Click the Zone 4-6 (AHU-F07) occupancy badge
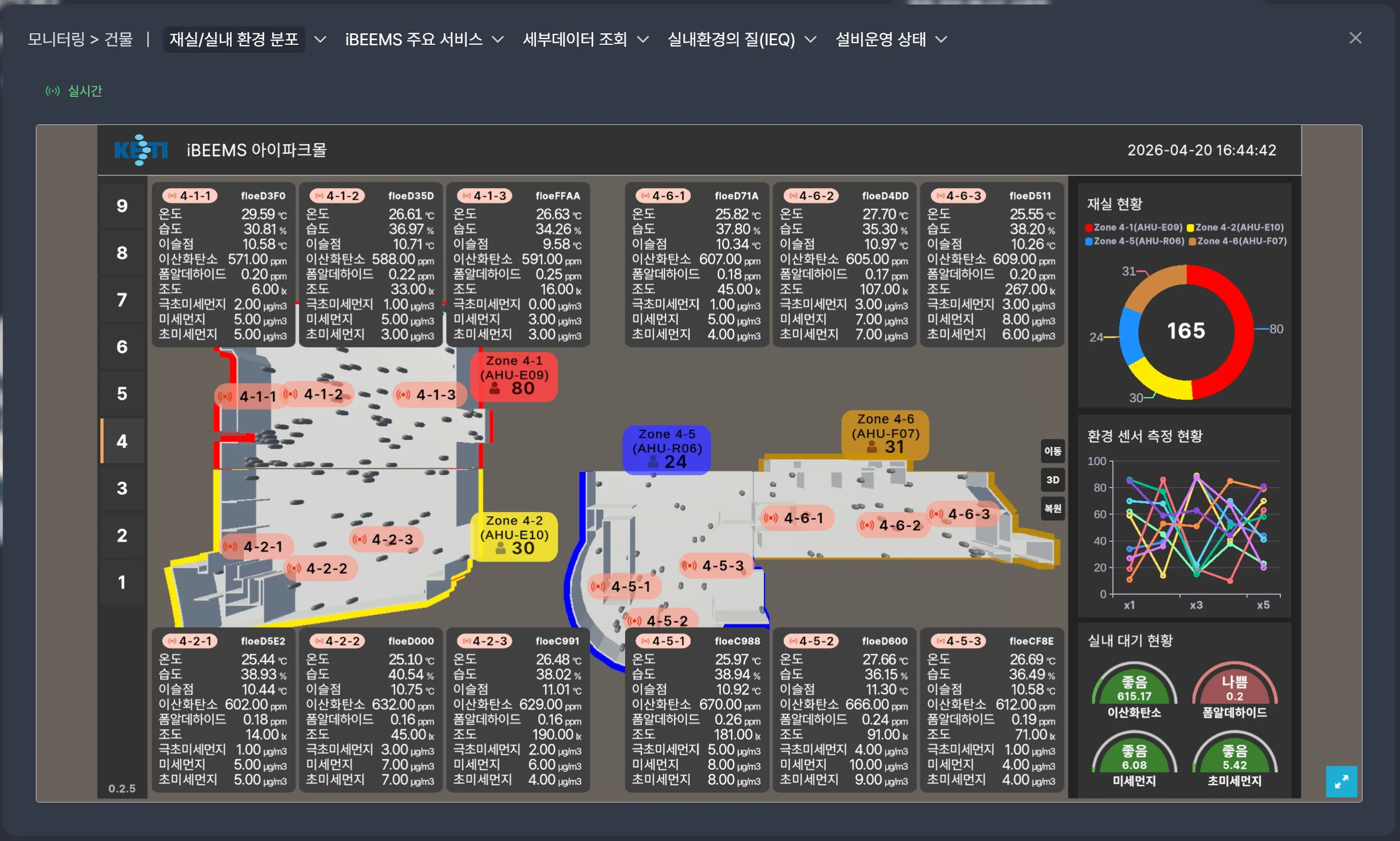1400x841 pixels. 886,435
